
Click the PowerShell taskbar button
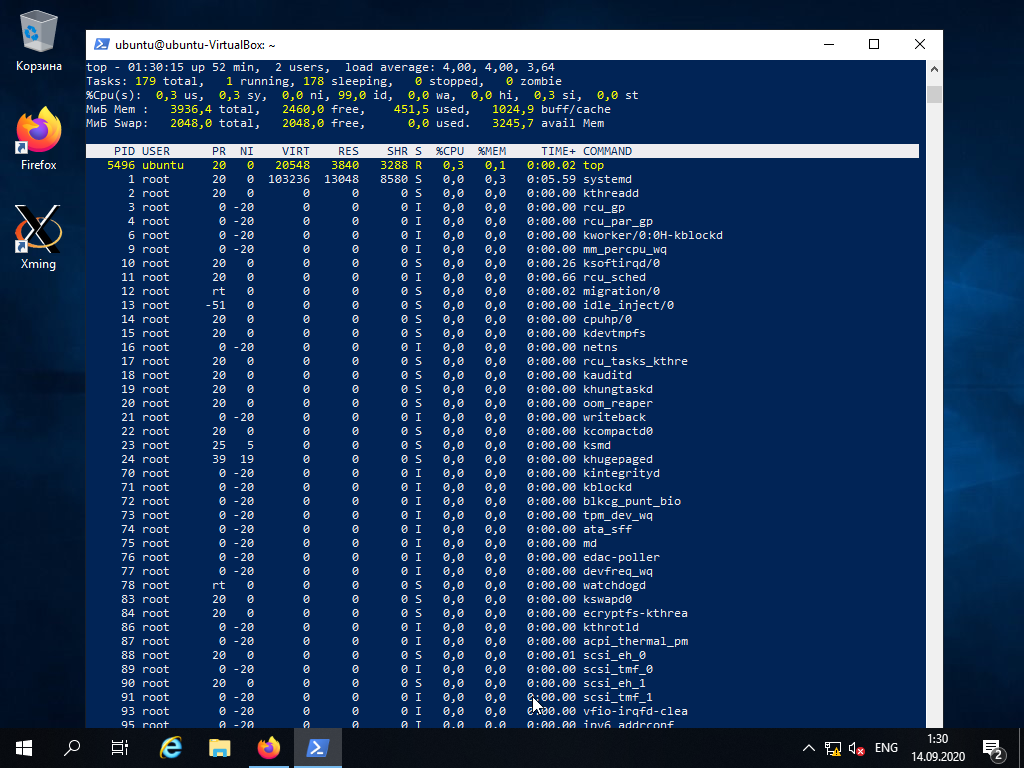318,747
